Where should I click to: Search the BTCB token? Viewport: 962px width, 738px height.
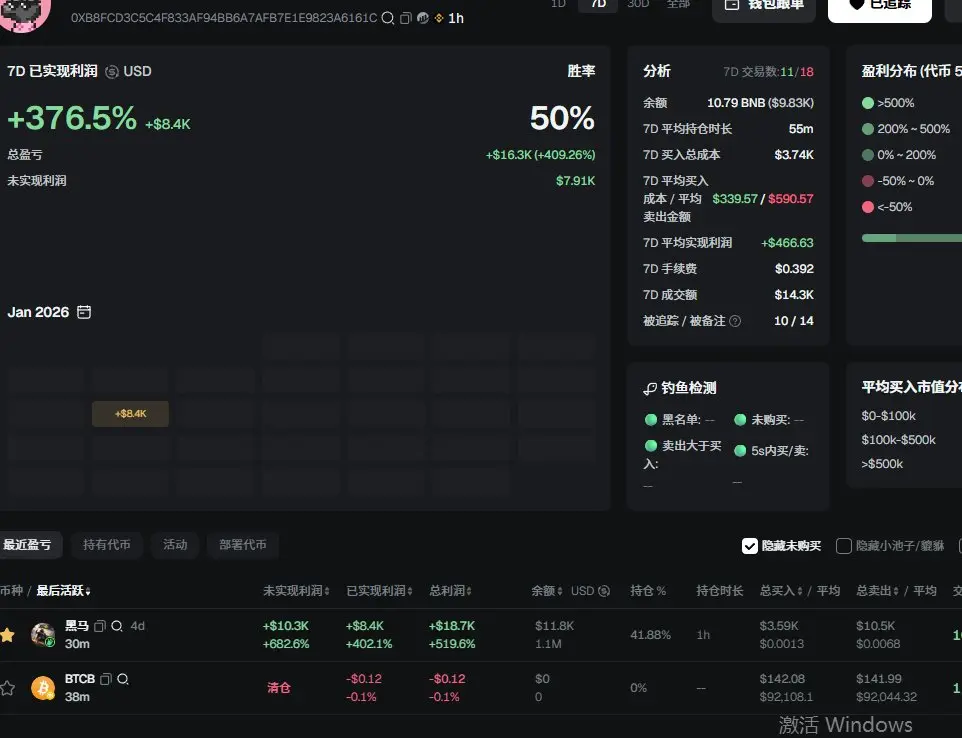(x=123, y=678)
